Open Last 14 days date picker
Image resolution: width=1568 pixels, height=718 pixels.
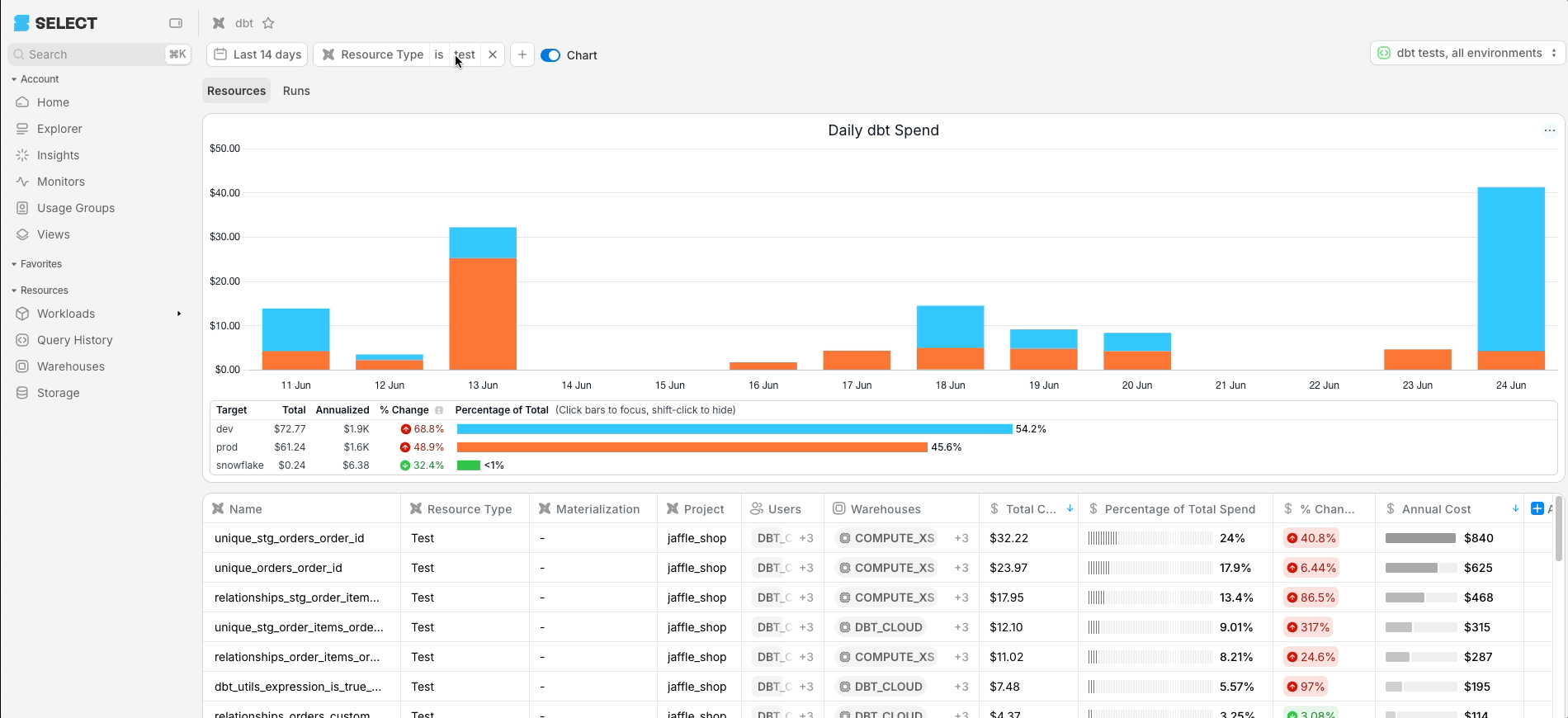coord(257,54)
